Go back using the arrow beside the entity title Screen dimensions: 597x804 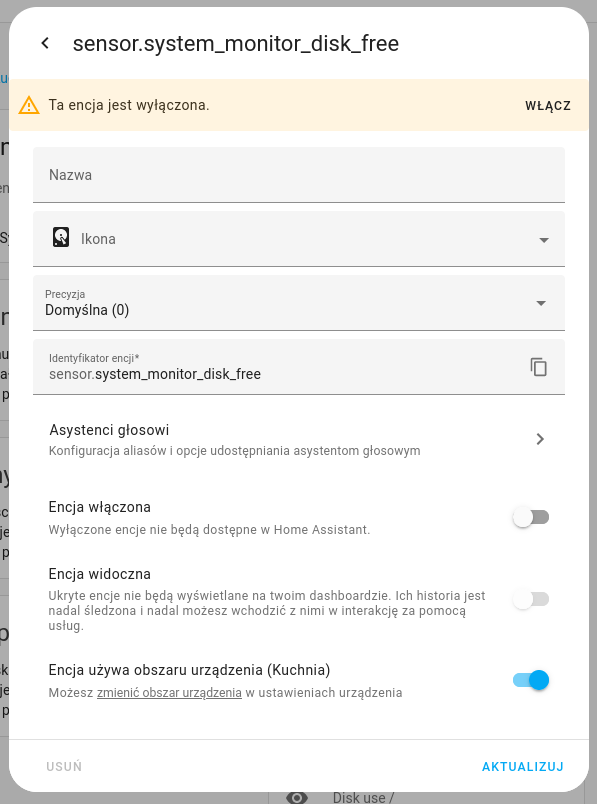coord(45,44)
